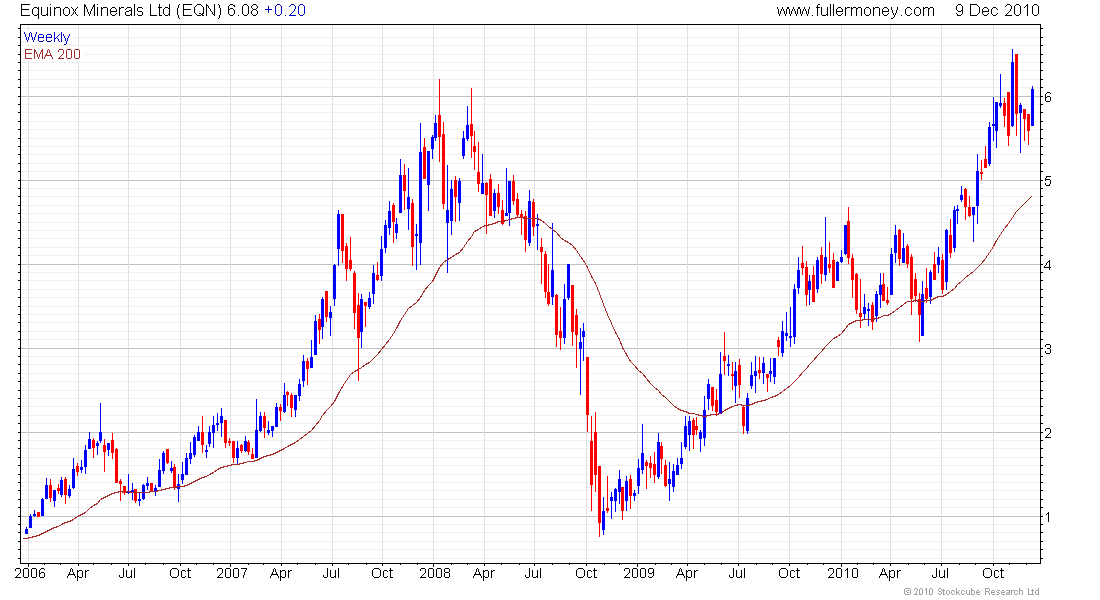Click the '+0.20' price change value

285,11
